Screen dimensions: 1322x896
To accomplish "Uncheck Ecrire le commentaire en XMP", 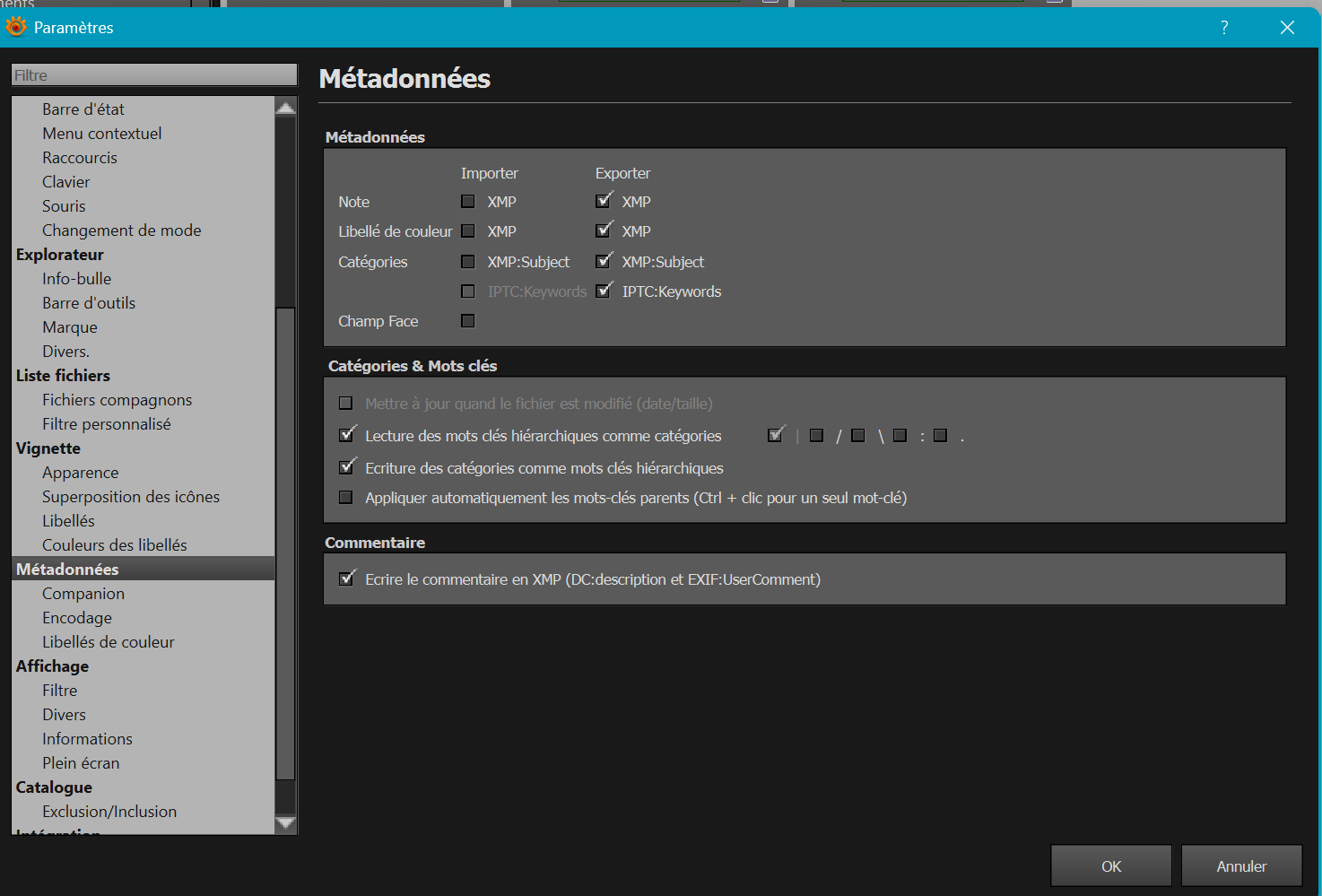I will tap(346, 579).
